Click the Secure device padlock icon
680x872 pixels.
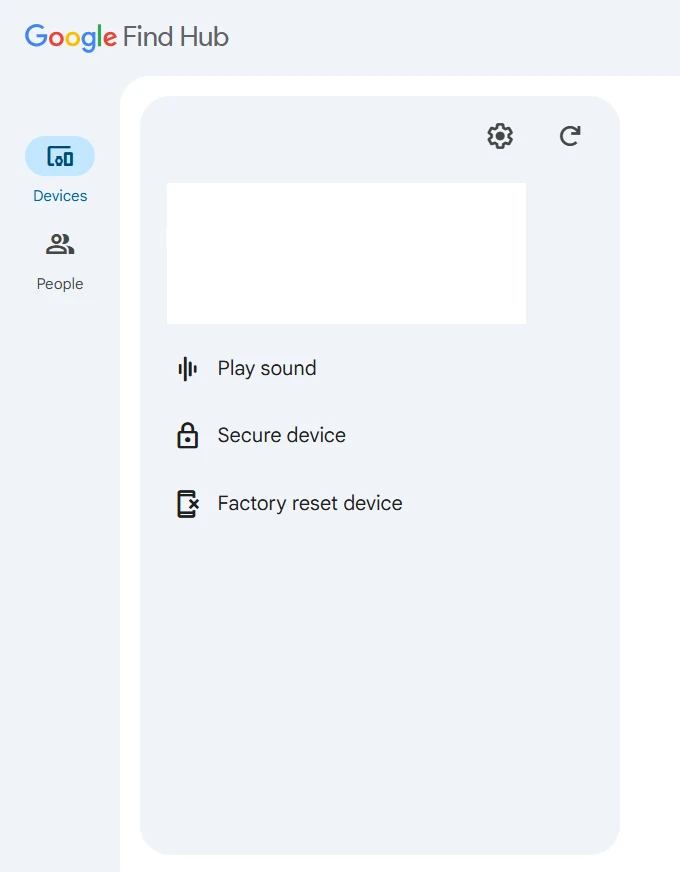(x=187, y=436)
